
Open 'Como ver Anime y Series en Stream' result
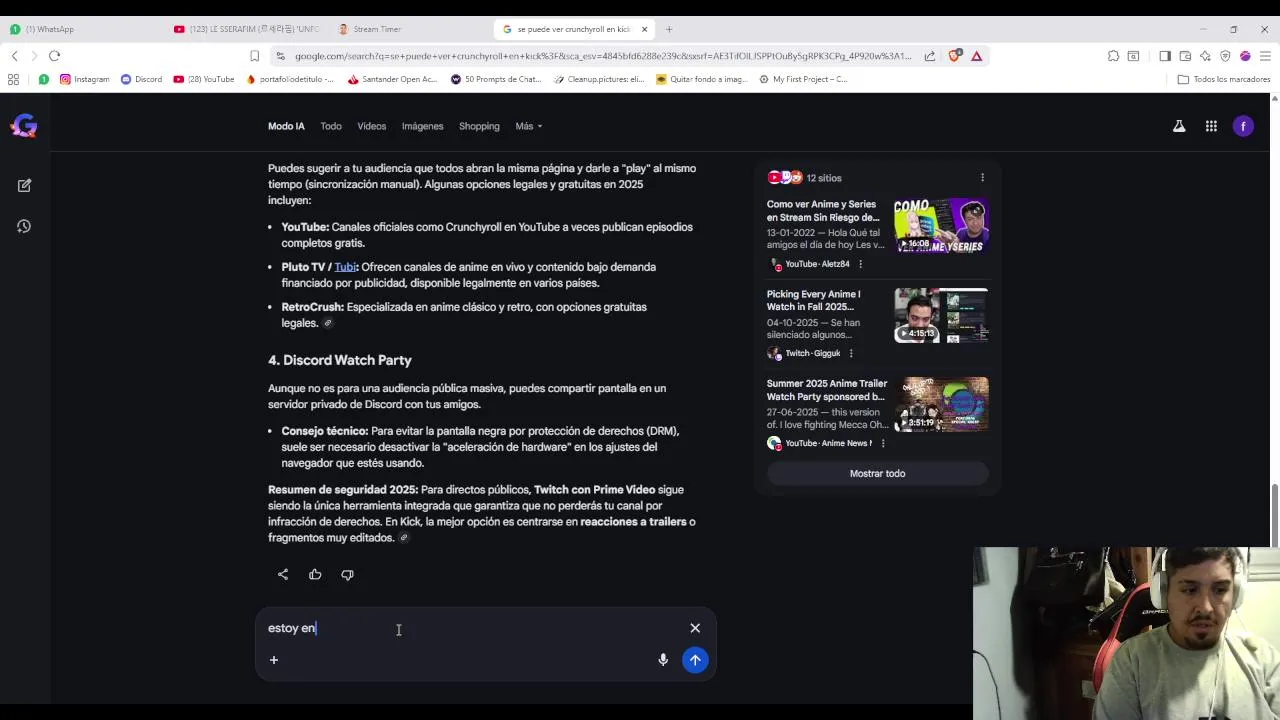[x=823, y=210]
